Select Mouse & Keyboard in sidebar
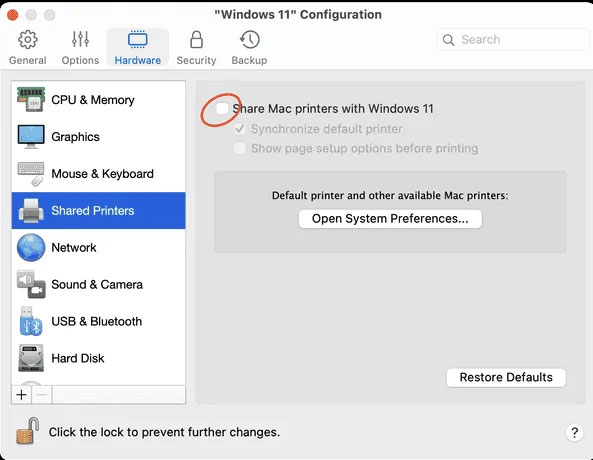The height and width of the screenshot is (460, 593). [99, 174]
